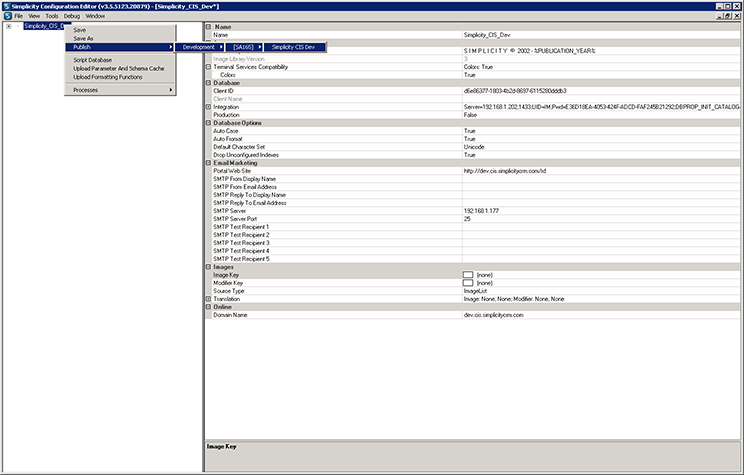The width and height of the screenshot is (744, 475).
Task: Click the Domain Name value
Action: [601, 315]
